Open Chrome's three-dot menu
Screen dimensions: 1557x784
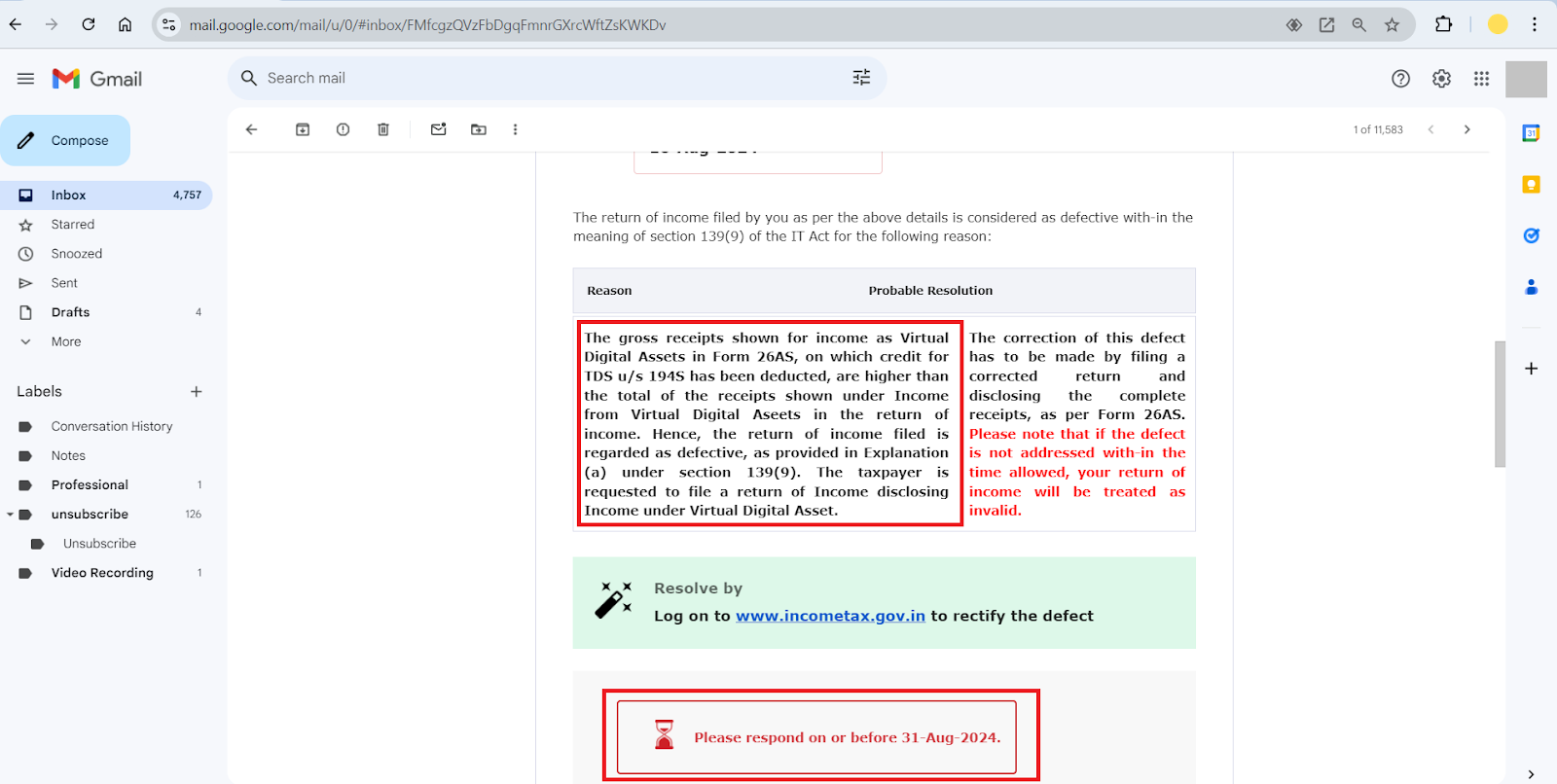[x=1535, y=24]
